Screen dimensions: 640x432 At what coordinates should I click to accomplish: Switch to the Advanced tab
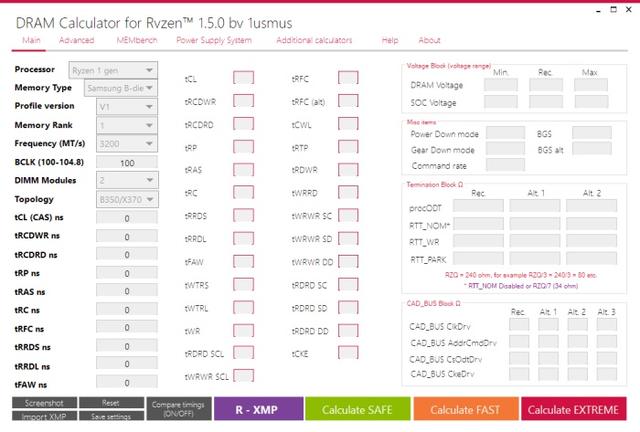tap(76, 40)
